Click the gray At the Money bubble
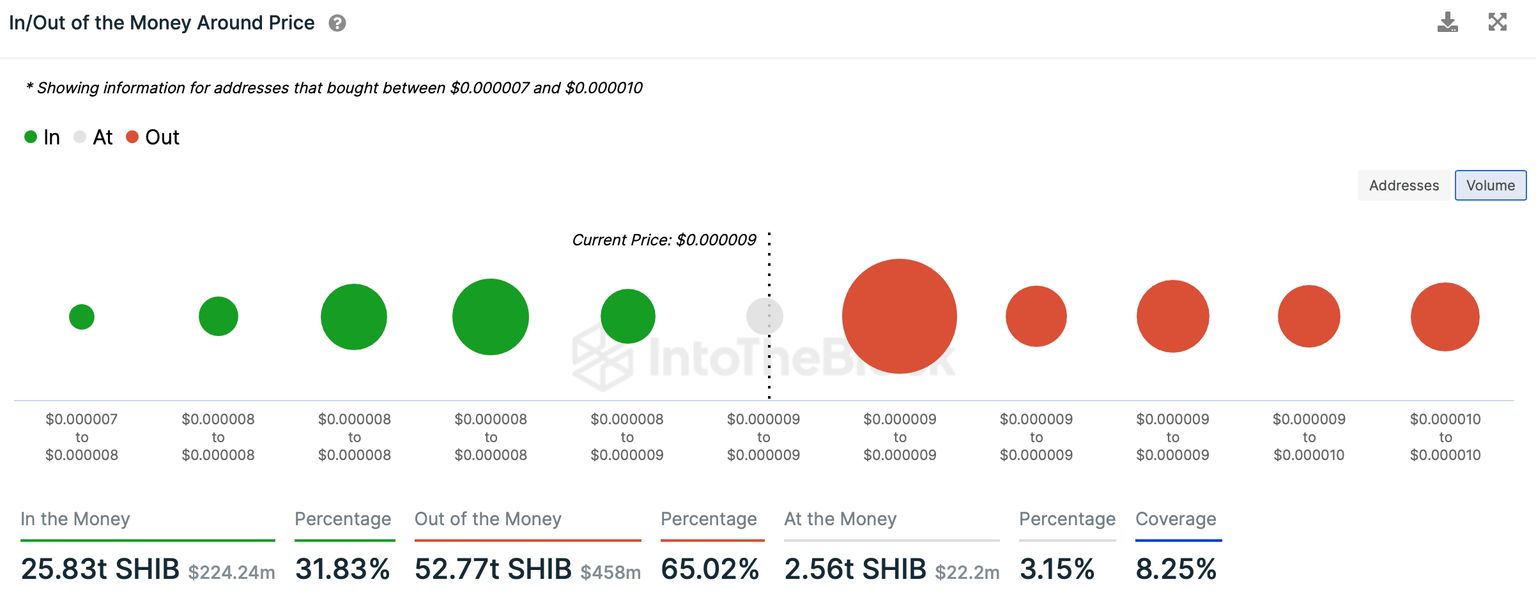The image size is (1536, 607). tap(765, 317)
